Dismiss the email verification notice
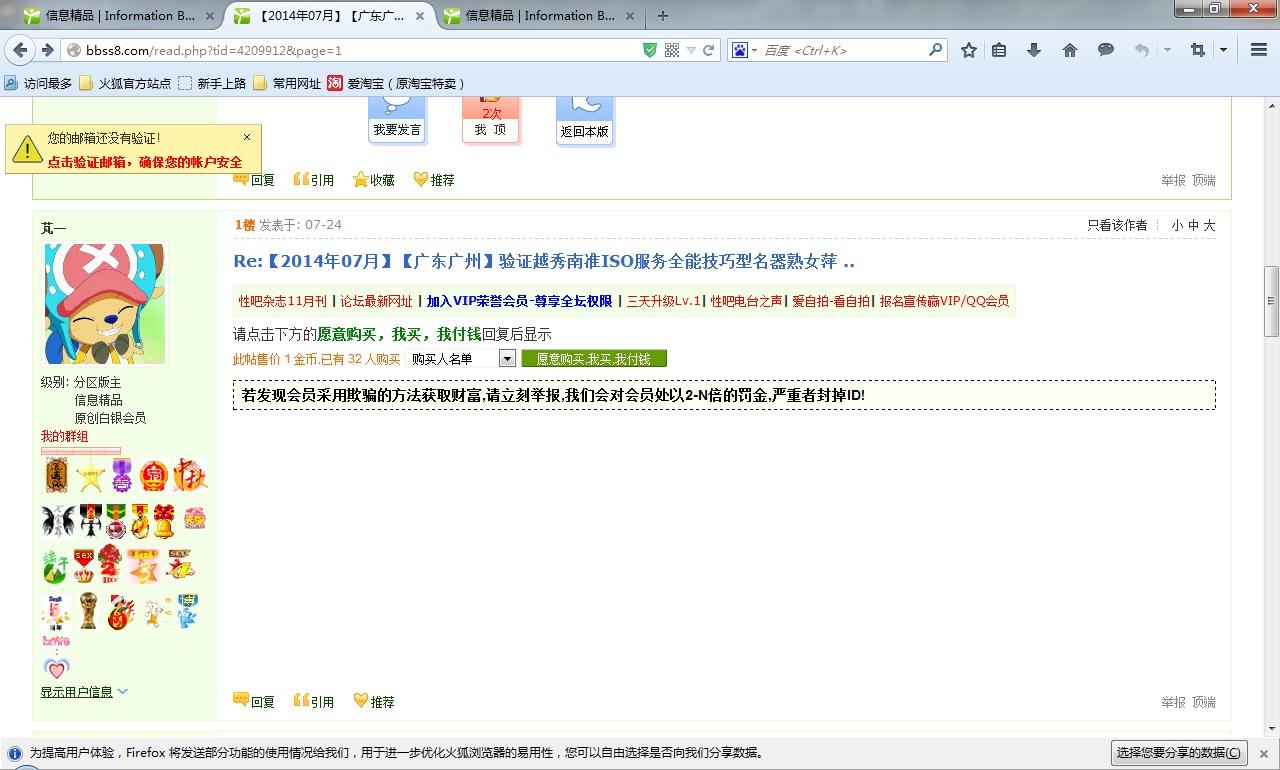The image size is (1280, 770). pyautogui.click(x=247, y=137)
